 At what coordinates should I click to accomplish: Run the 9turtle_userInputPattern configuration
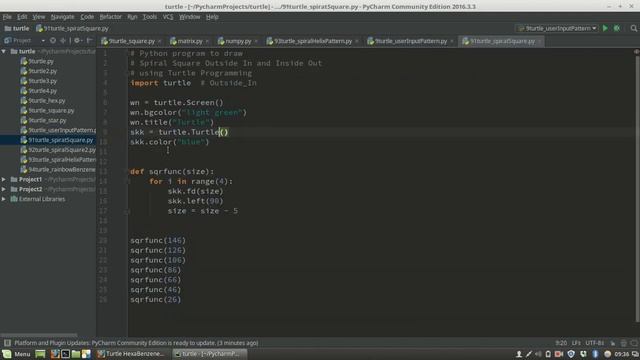(605, 28)
